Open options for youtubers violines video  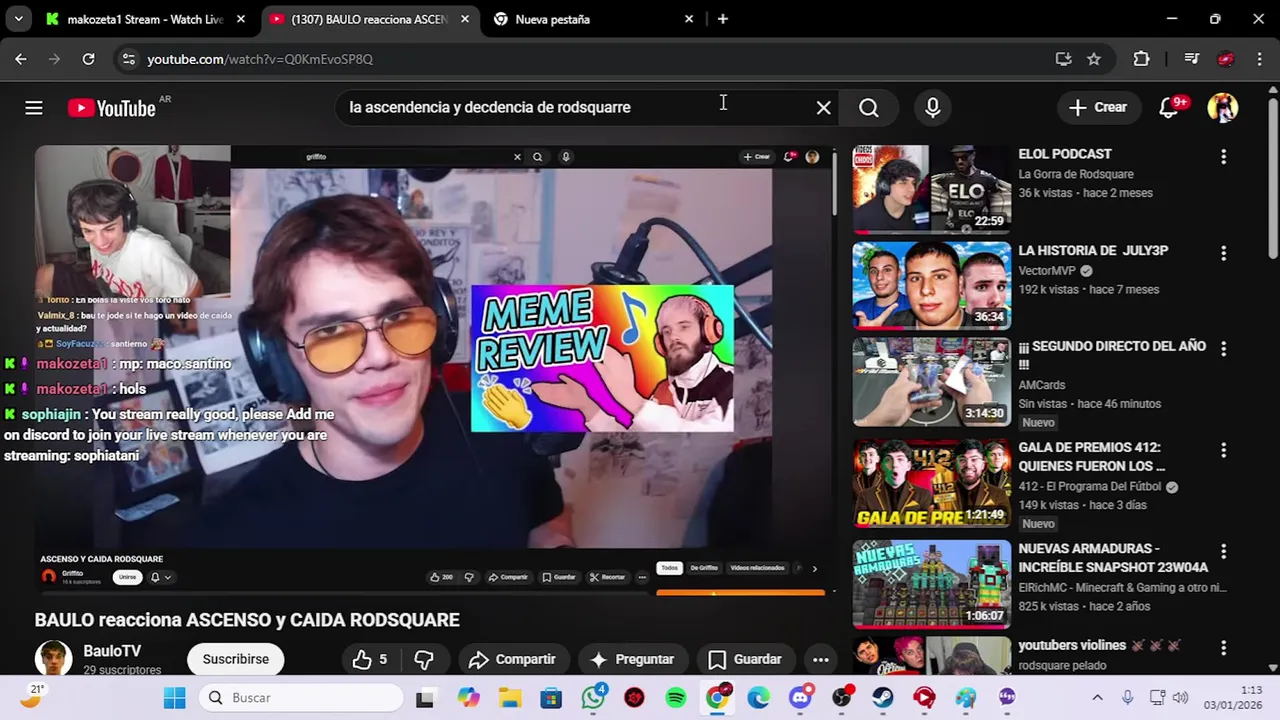click(1223, 648)
